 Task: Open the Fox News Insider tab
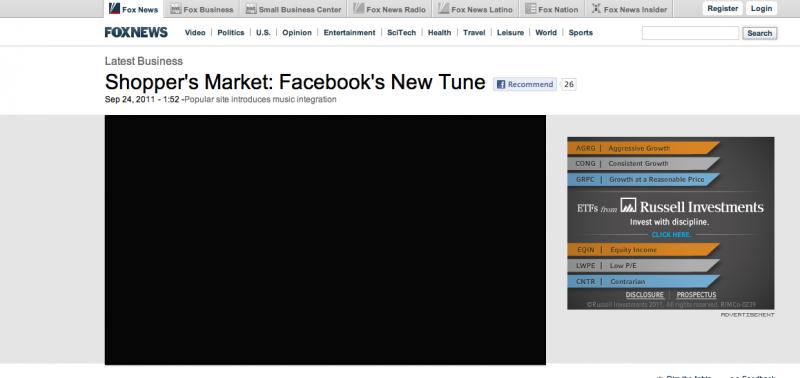(x=629, y=9)
